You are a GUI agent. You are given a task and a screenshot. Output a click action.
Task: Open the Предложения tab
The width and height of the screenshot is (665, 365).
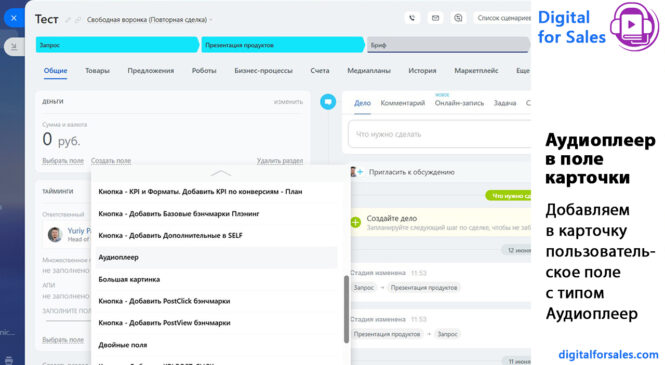[151, 71]
